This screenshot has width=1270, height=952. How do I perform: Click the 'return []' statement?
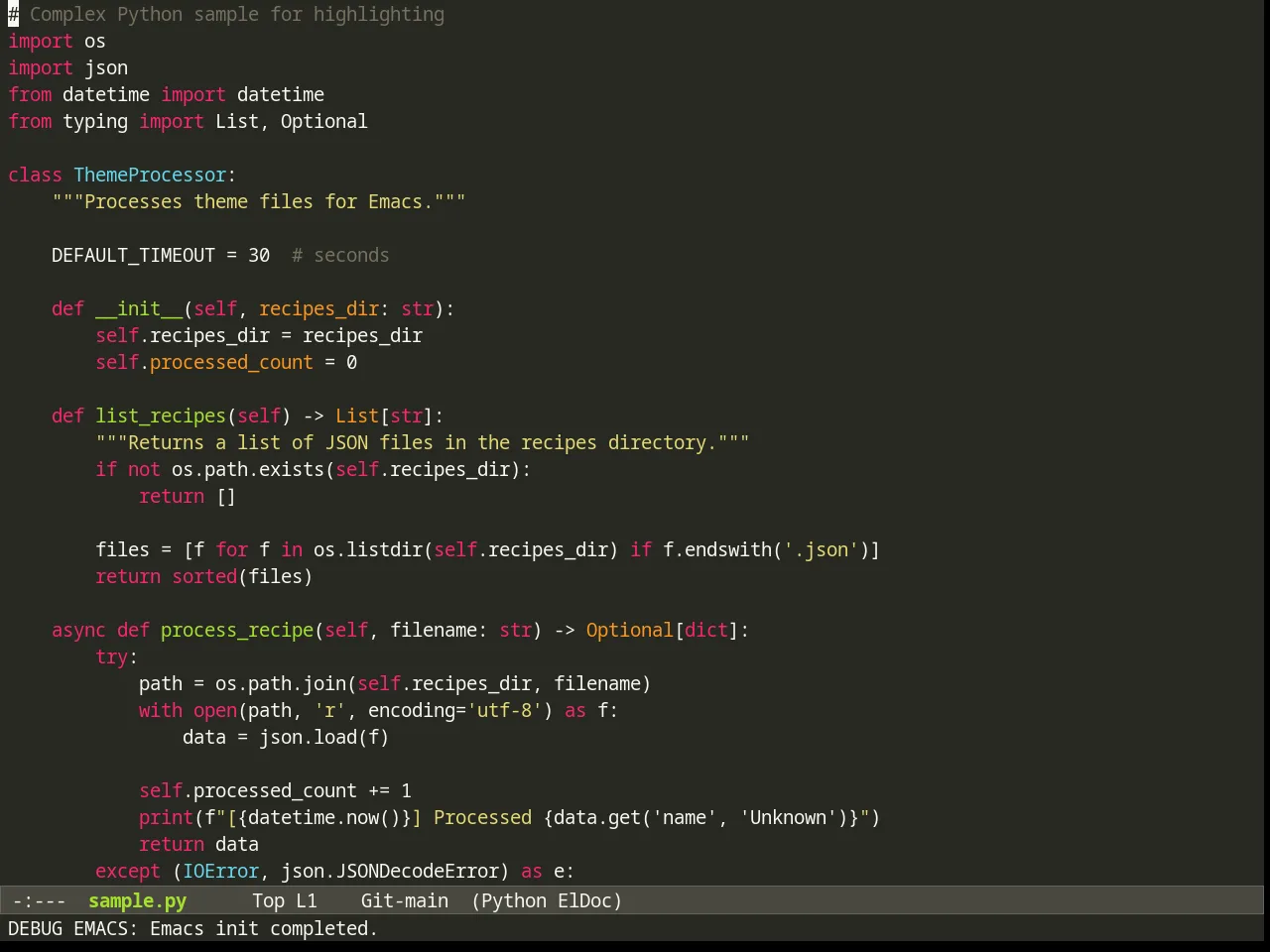pyautogui.click(x=188, y=496)
